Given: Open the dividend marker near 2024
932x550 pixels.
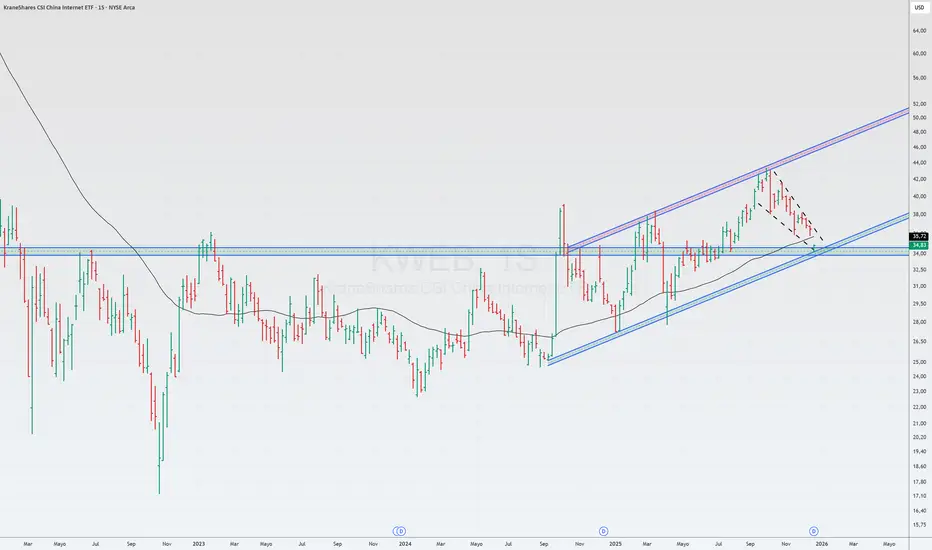Looking at the screenshot, I should (401, 531).
